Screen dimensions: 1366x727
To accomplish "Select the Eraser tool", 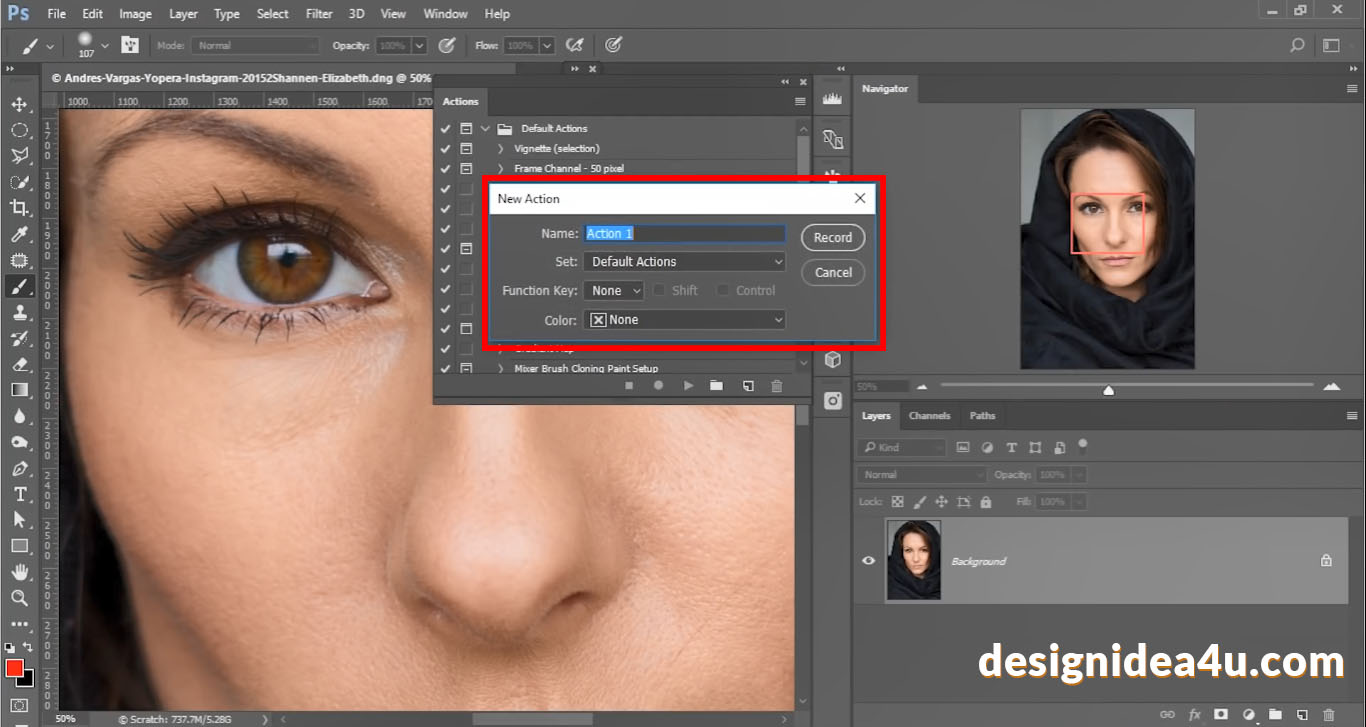I will tap(19, 365).
